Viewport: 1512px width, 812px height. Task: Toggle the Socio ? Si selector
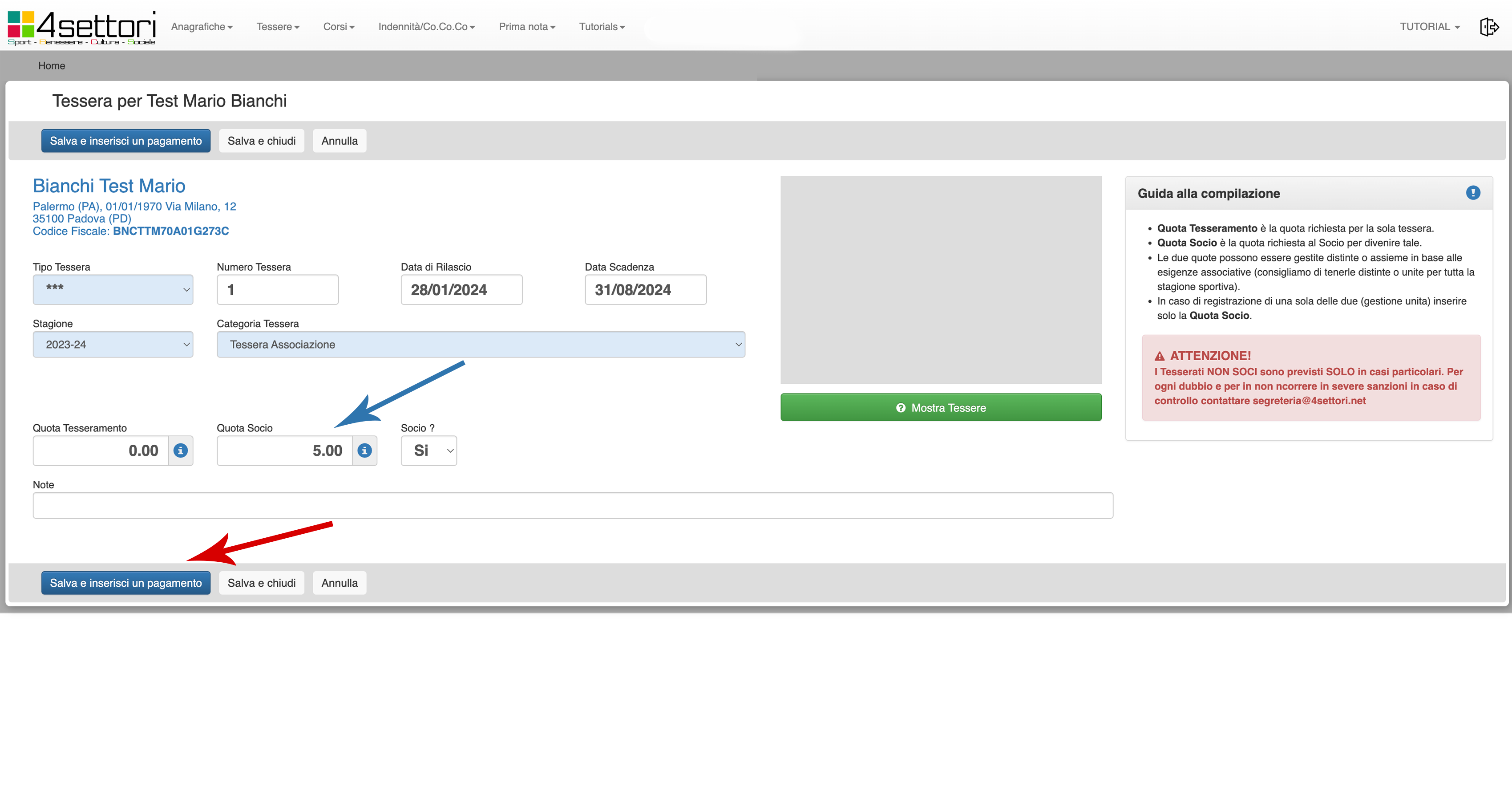429,451
